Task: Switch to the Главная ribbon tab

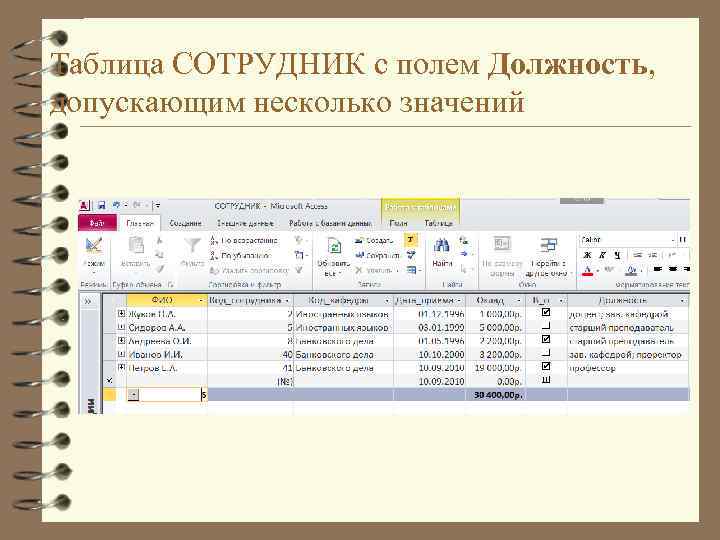Action: pyautogui.click(x=140, y=223)
